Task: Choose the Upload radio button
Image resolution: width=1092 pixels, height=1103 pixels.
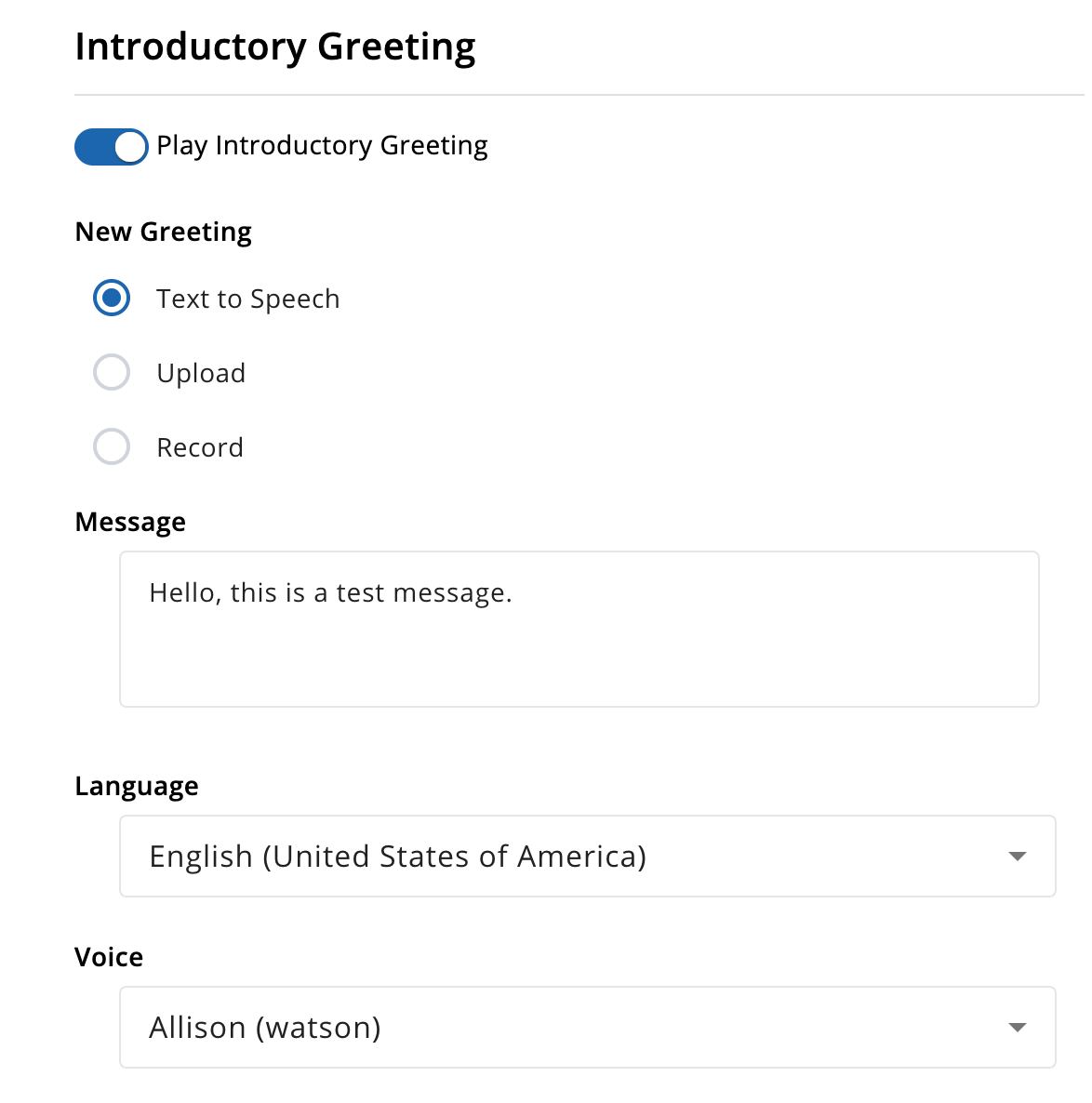Action: tap(112, 373)
